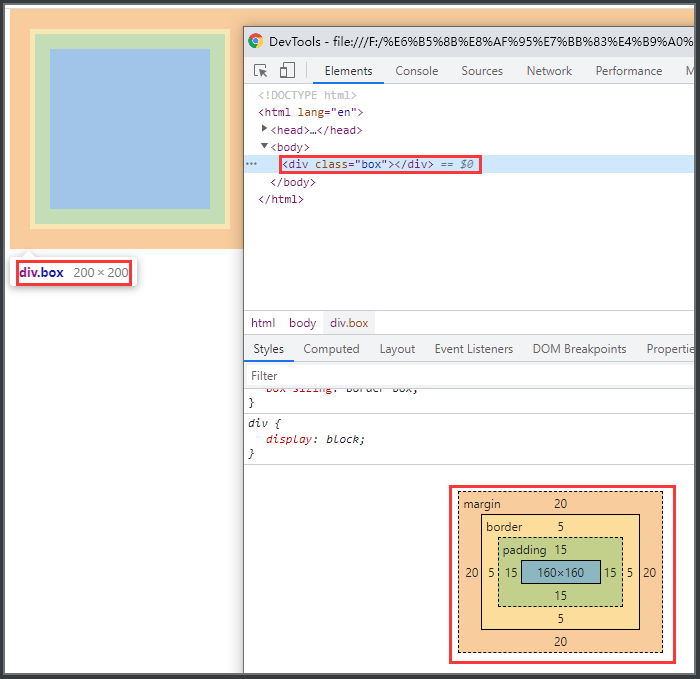This screenshot has height=679, width=700.
Task: Click the border label in box model
Action: (x=504, y=527)
